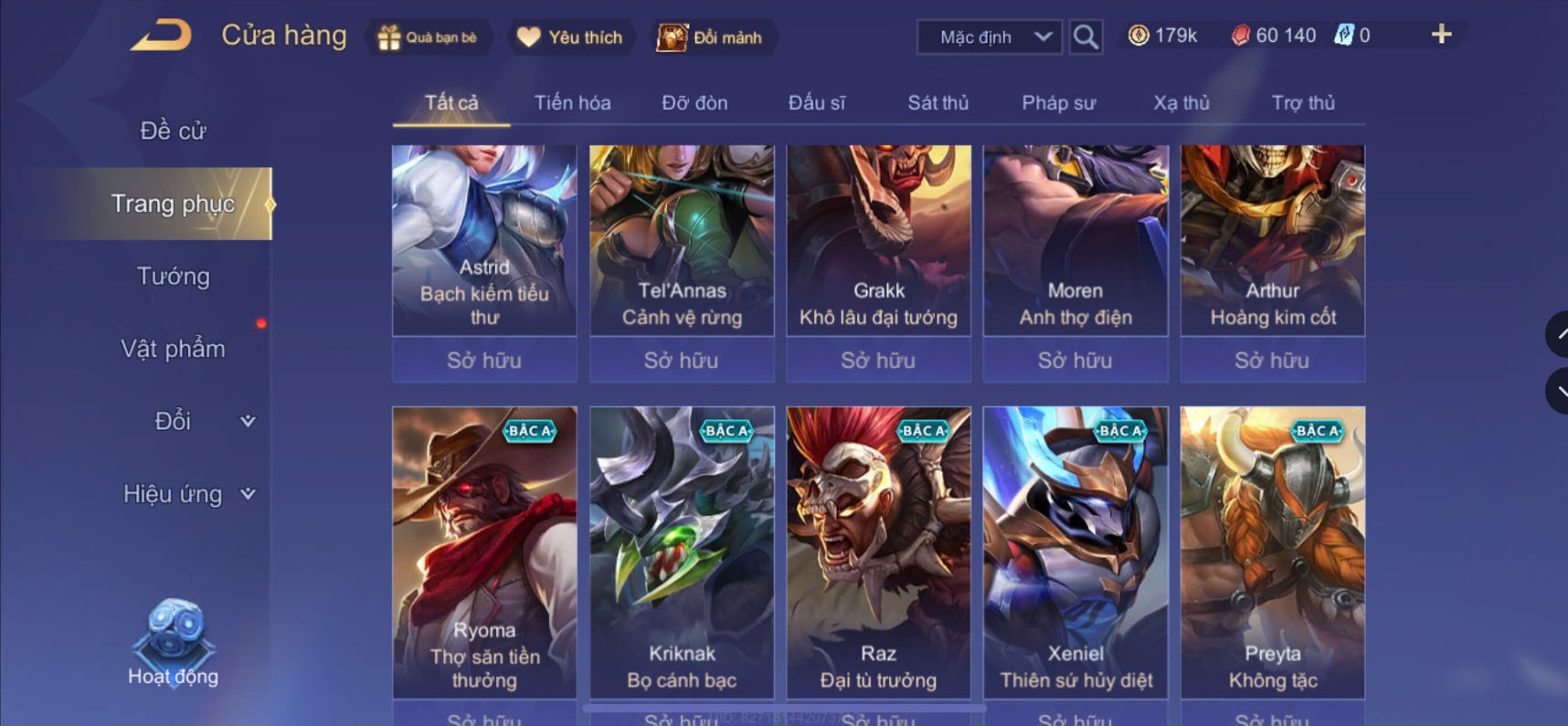Tap the red ruby currency icon
The height and width of the screenshot is (726, 1568).
click(1240, 36)
